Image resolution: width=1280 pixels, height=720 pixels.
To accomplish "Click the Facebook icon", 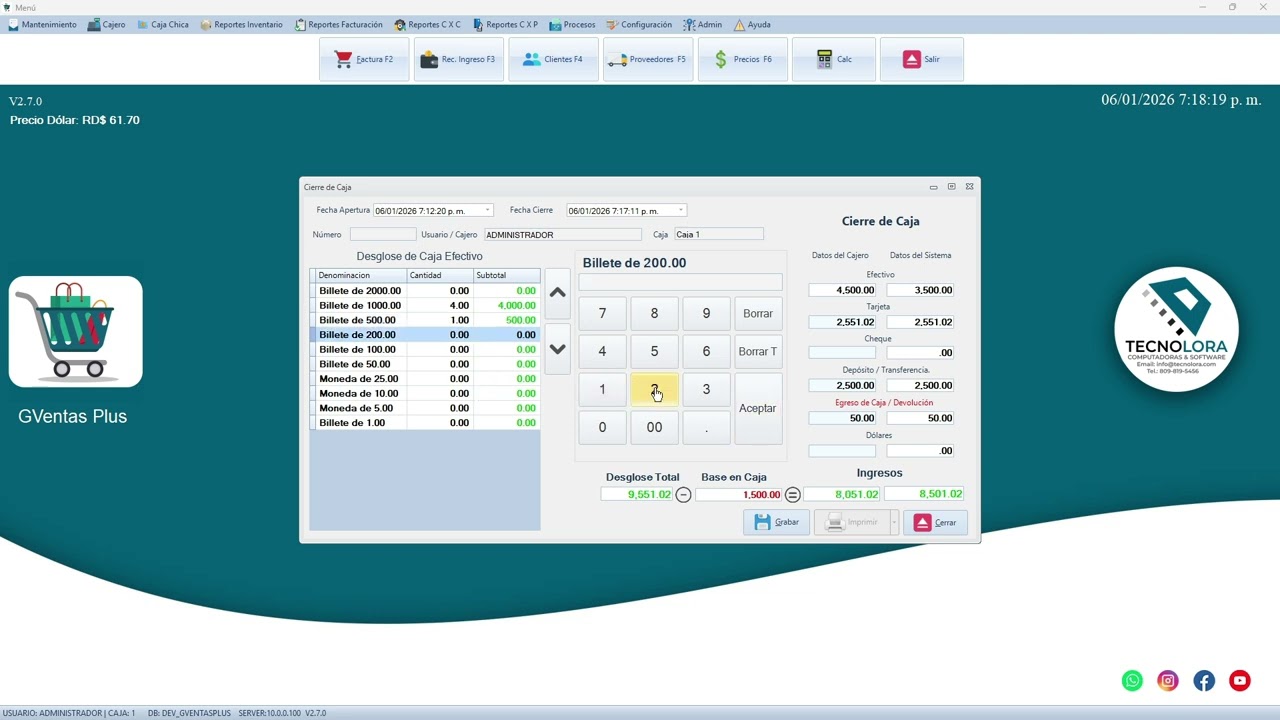I will (x=1204, y=681).
